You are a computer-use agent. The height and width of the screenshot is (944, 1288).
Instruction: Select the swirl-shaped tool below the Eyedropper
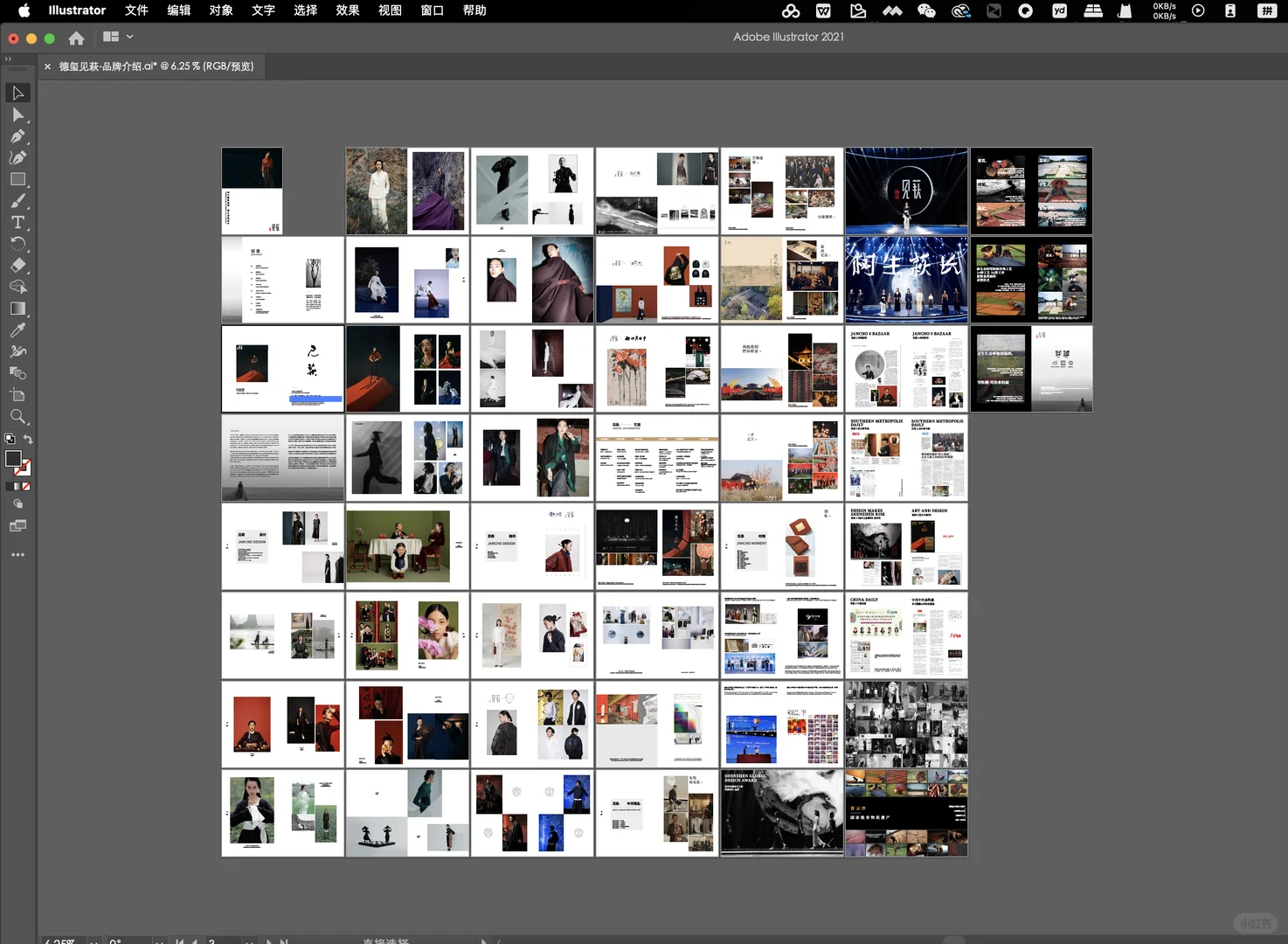[17, 351]
